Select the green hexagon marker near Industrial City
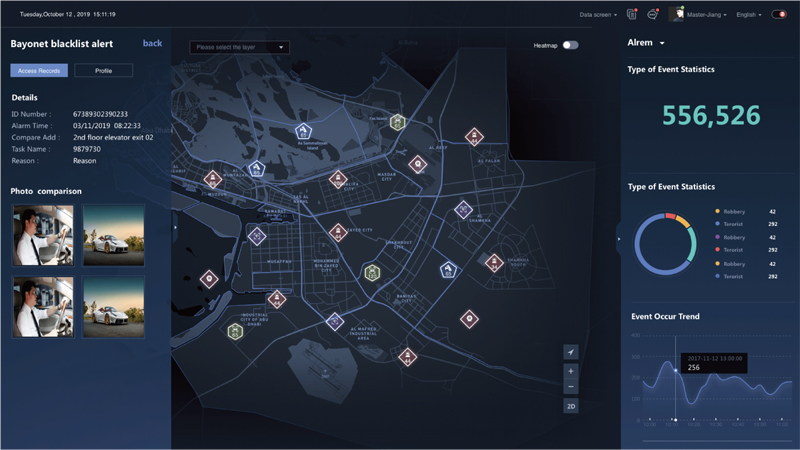Viewport: 800px width, 450px height. (x=235, y=331)
